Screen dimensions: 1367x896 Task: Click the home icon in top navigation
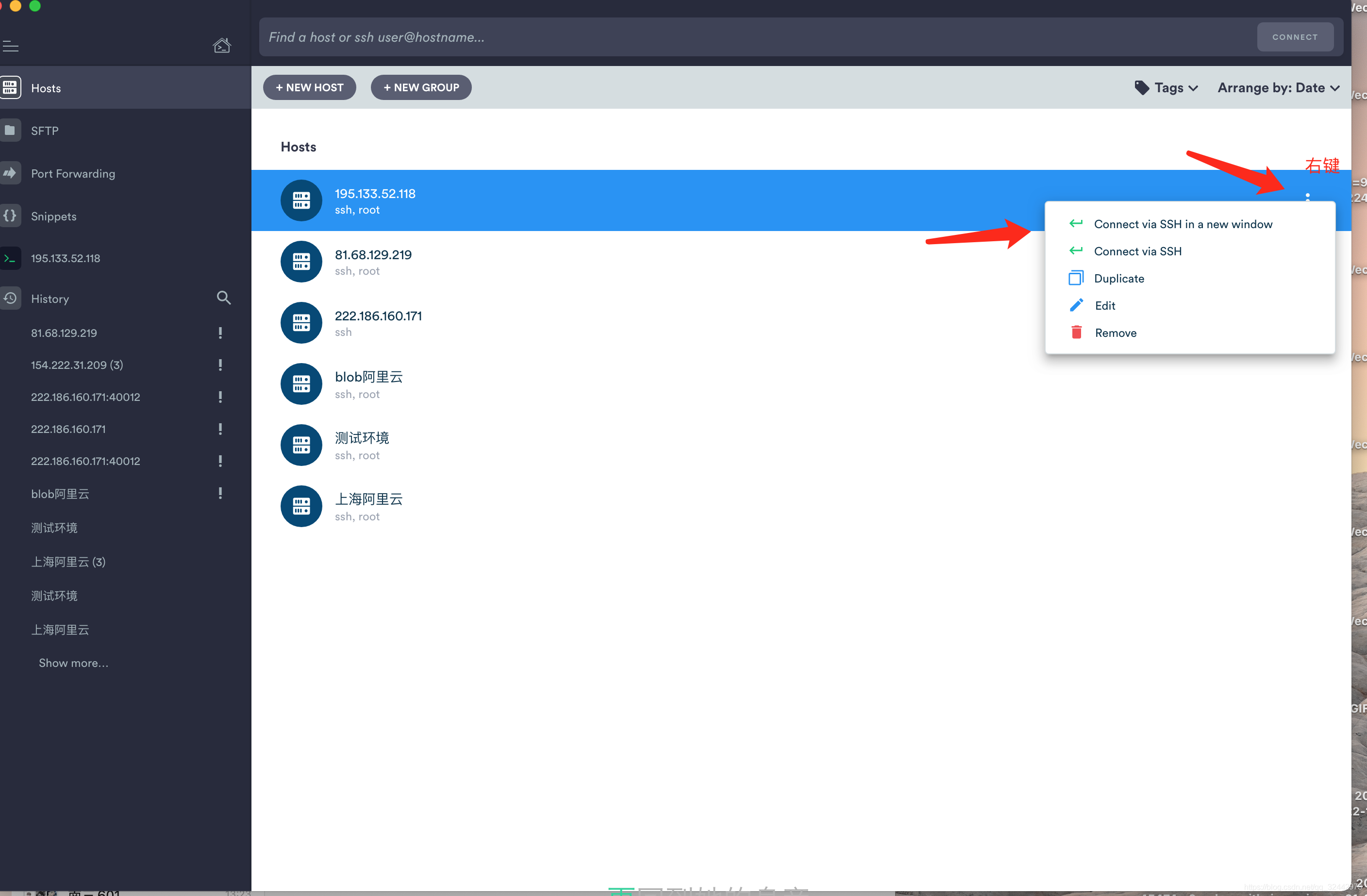coord(221,45)
